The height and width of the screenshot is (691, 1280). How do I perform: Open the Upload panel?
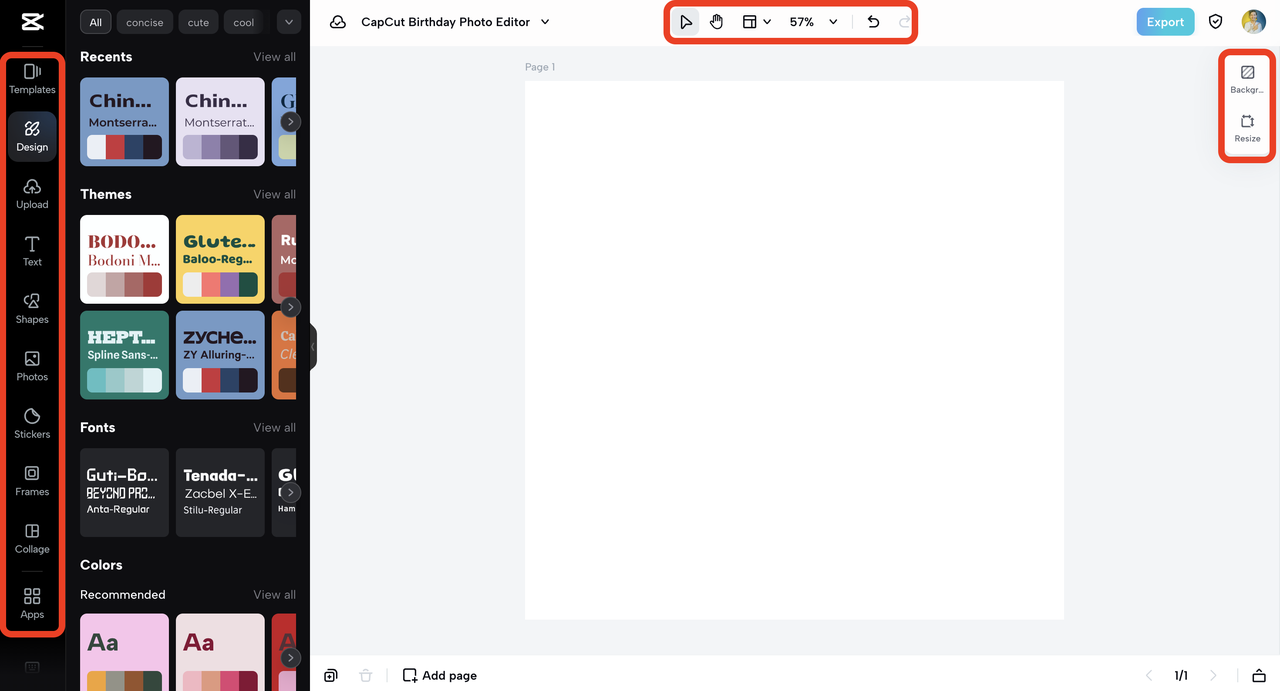(32, 194)
